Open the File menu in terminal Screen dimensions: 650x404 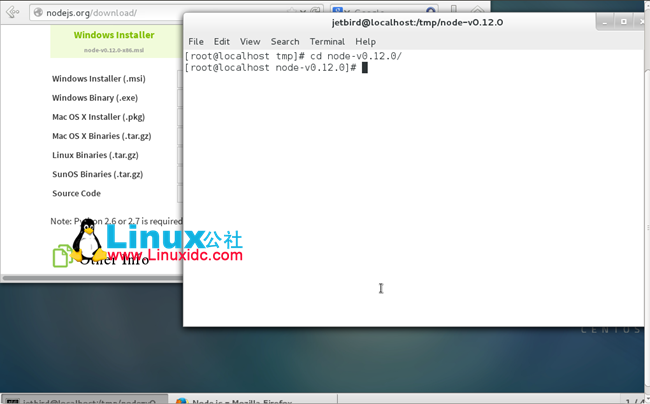click(196, 41)
